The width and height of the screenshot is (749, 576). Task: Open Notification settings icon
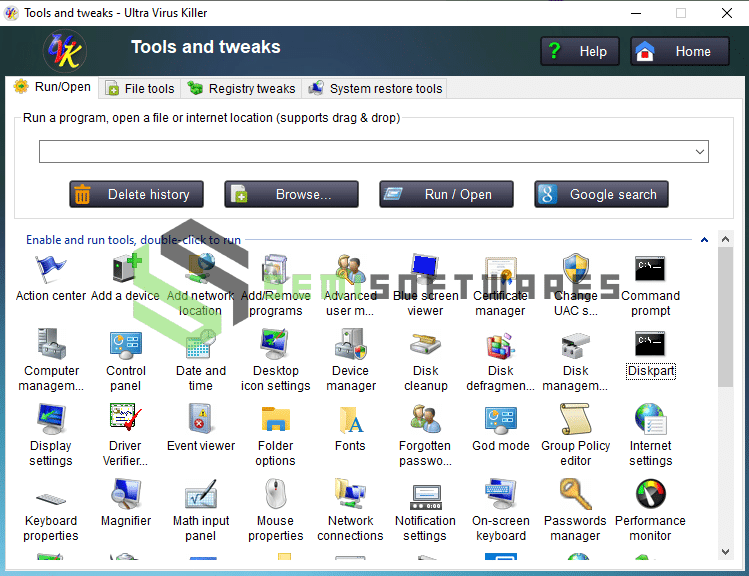coord(426,497)
